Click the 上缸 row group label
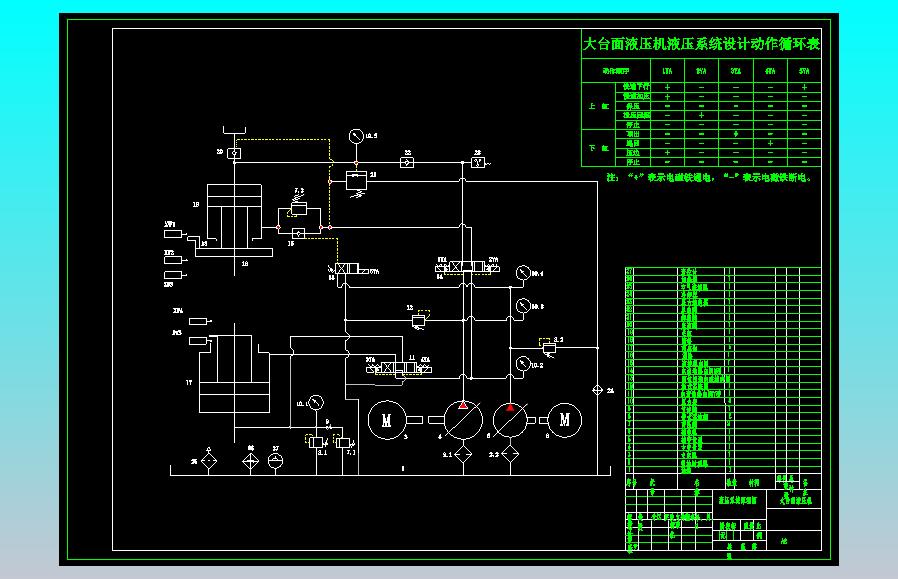This screenshot has width=898, height=579. click(x=598, y=106)
